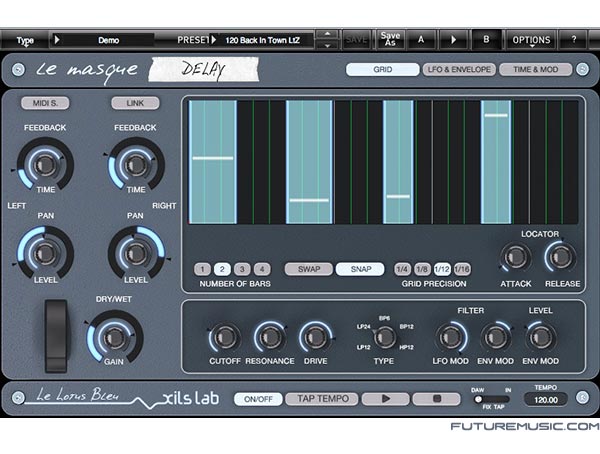
Task: Toggle the MIDI S. button
Action: 45,103
